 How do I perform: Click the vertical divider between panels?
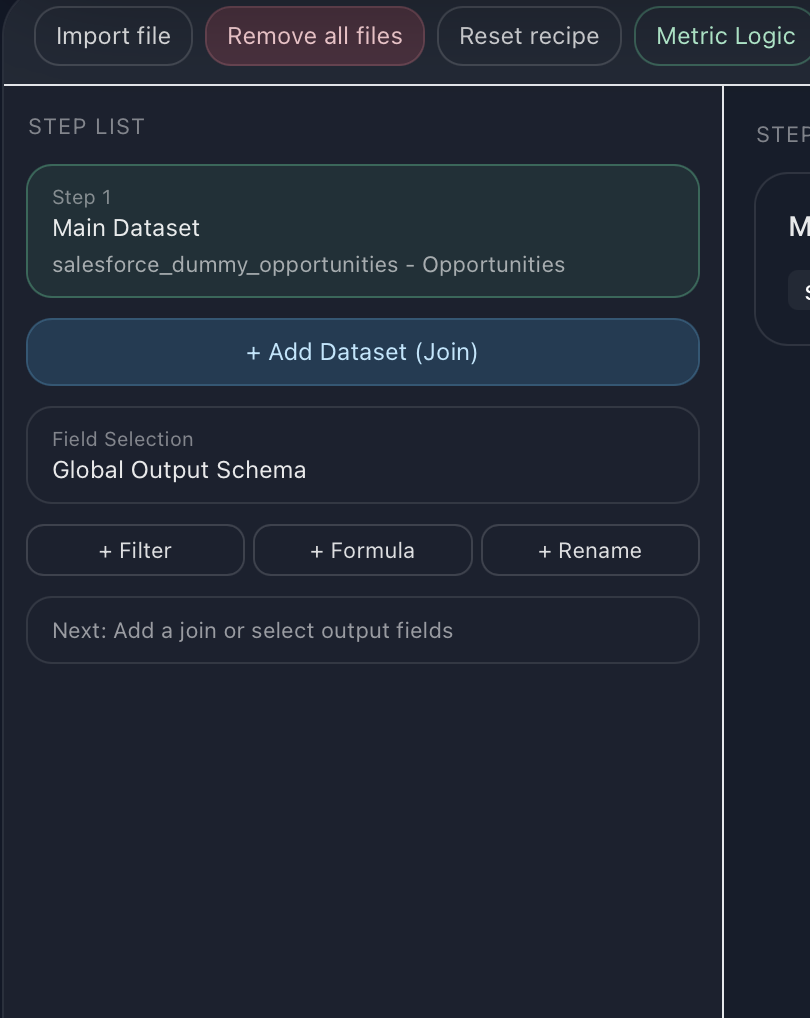(722, 550)
